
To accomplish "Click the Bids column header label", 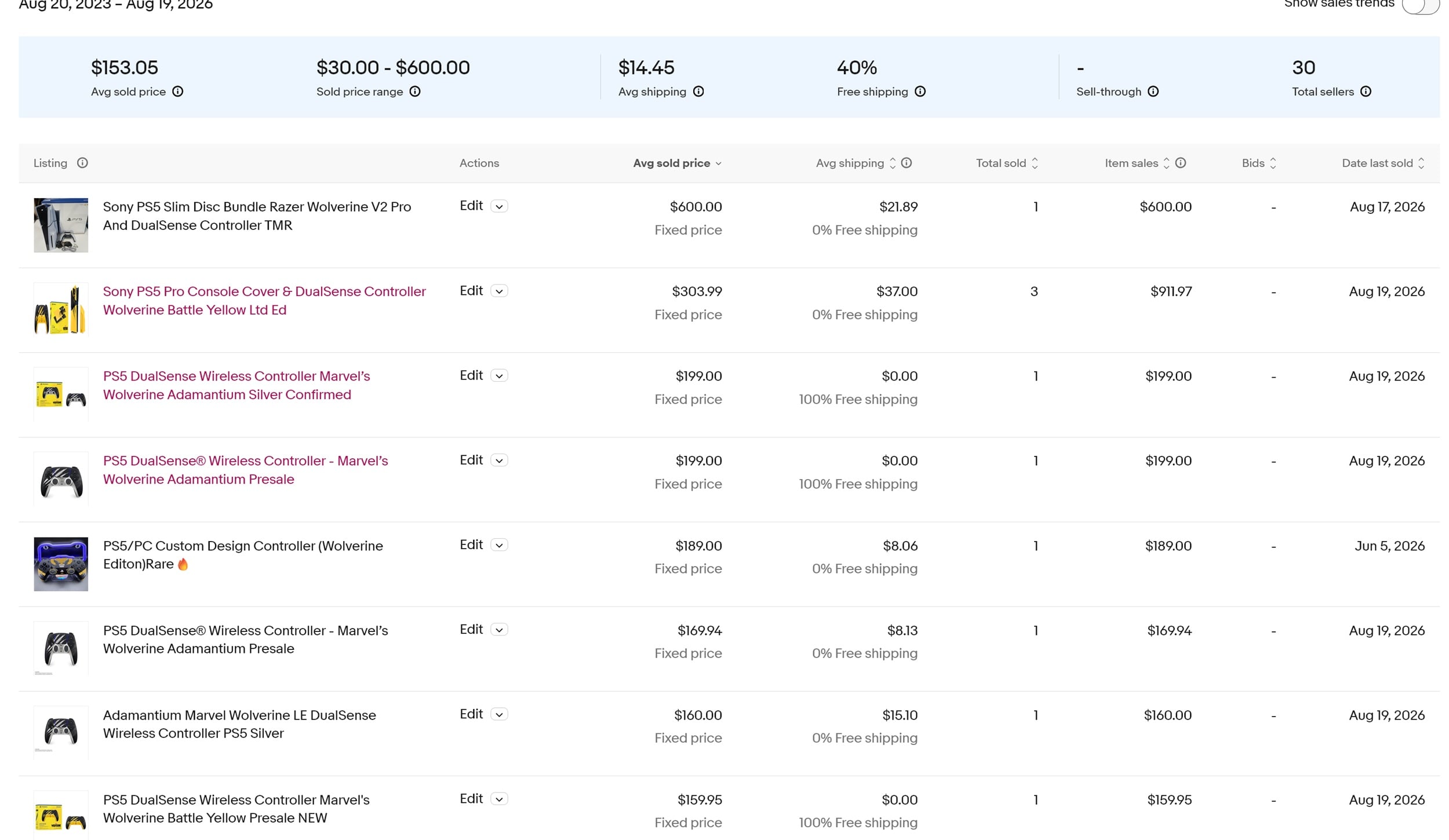I will (x=1253, y=163).
